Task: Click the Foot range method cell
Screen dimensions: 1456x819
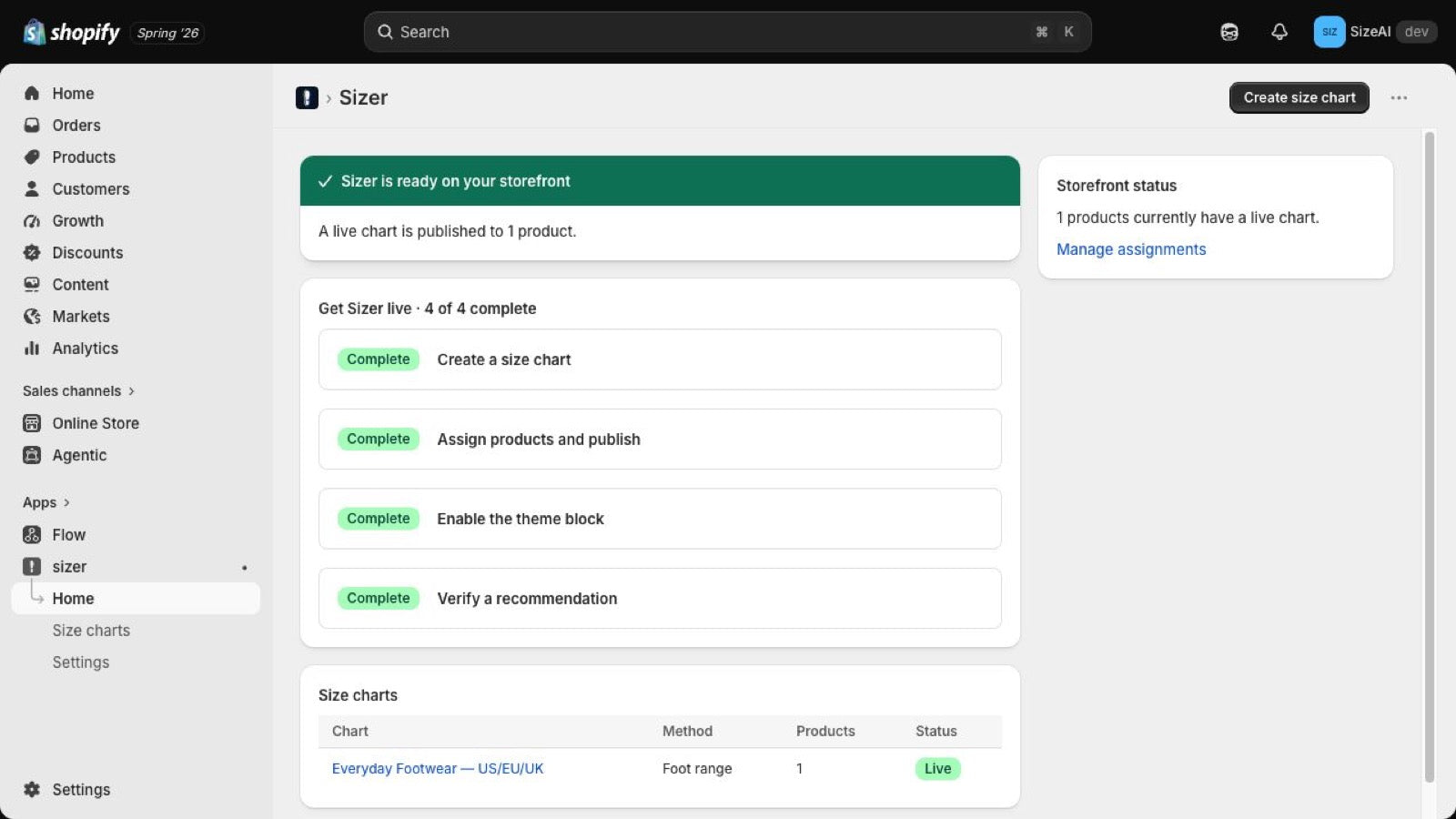Action: [697, 768]
